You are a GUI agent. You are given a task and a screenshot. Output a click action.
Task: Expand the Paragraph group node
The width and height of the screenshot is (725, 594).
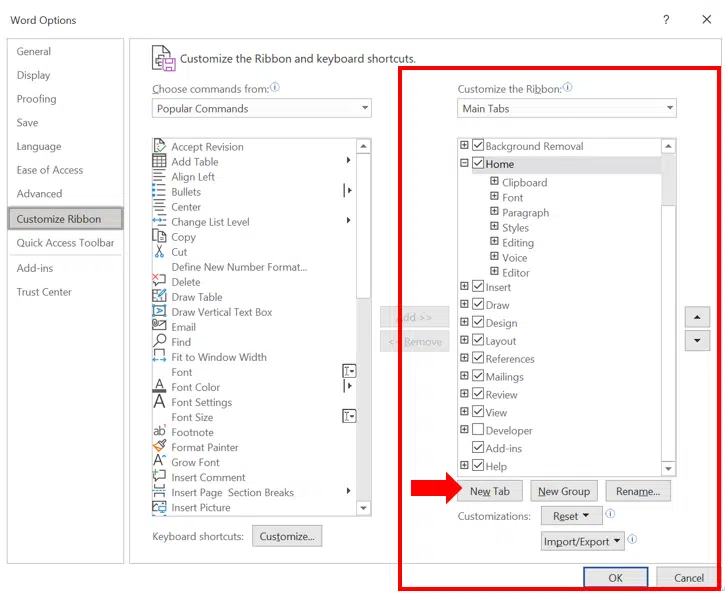pyautogui.click(x=494, y=211)
